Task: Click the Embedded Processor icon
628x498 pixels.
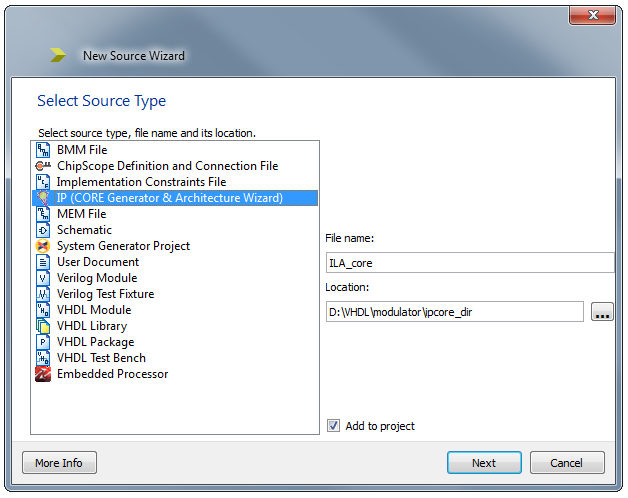Action: point(43,374)
